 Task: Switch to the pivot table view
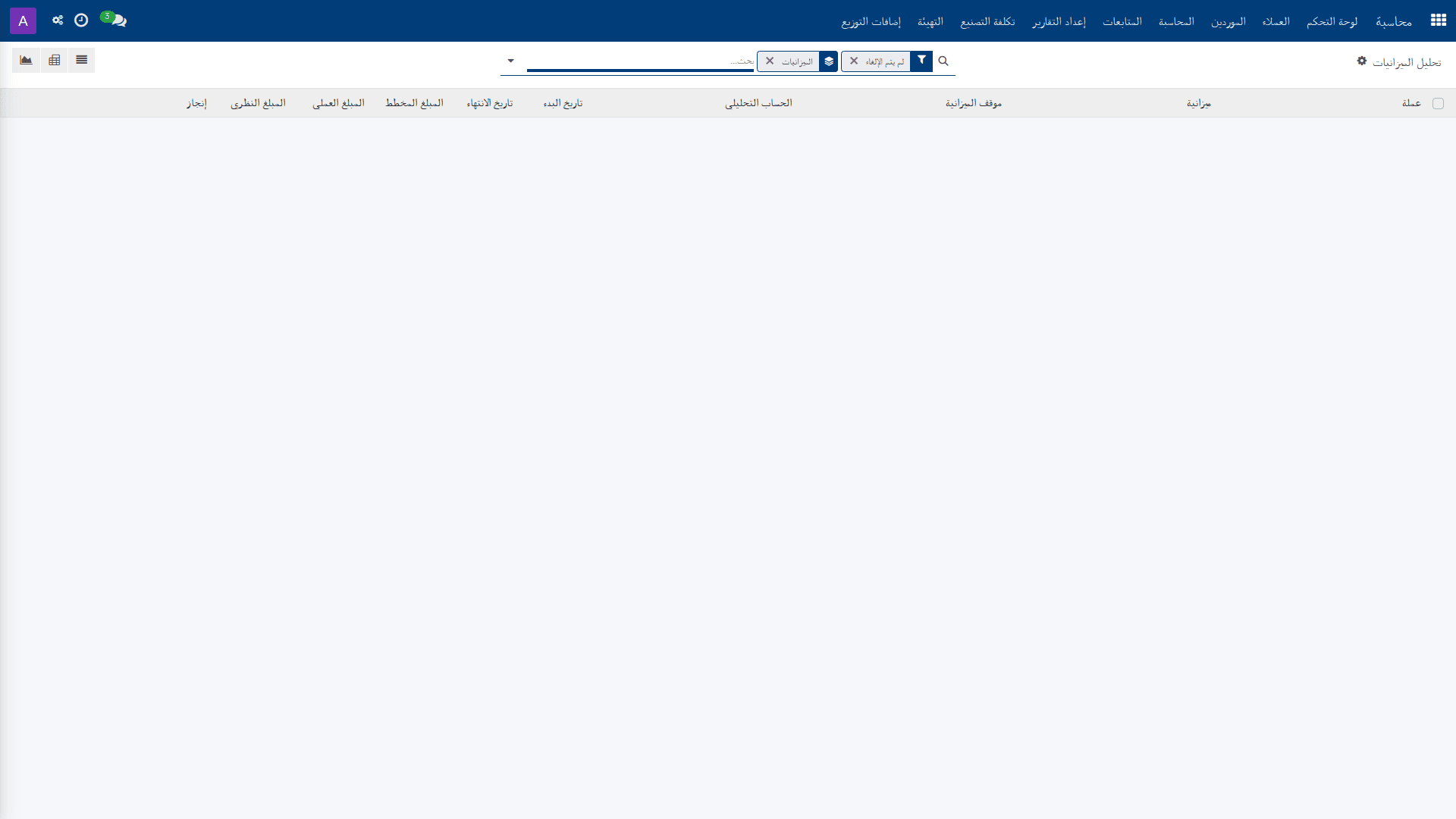(x=54, y=60)
